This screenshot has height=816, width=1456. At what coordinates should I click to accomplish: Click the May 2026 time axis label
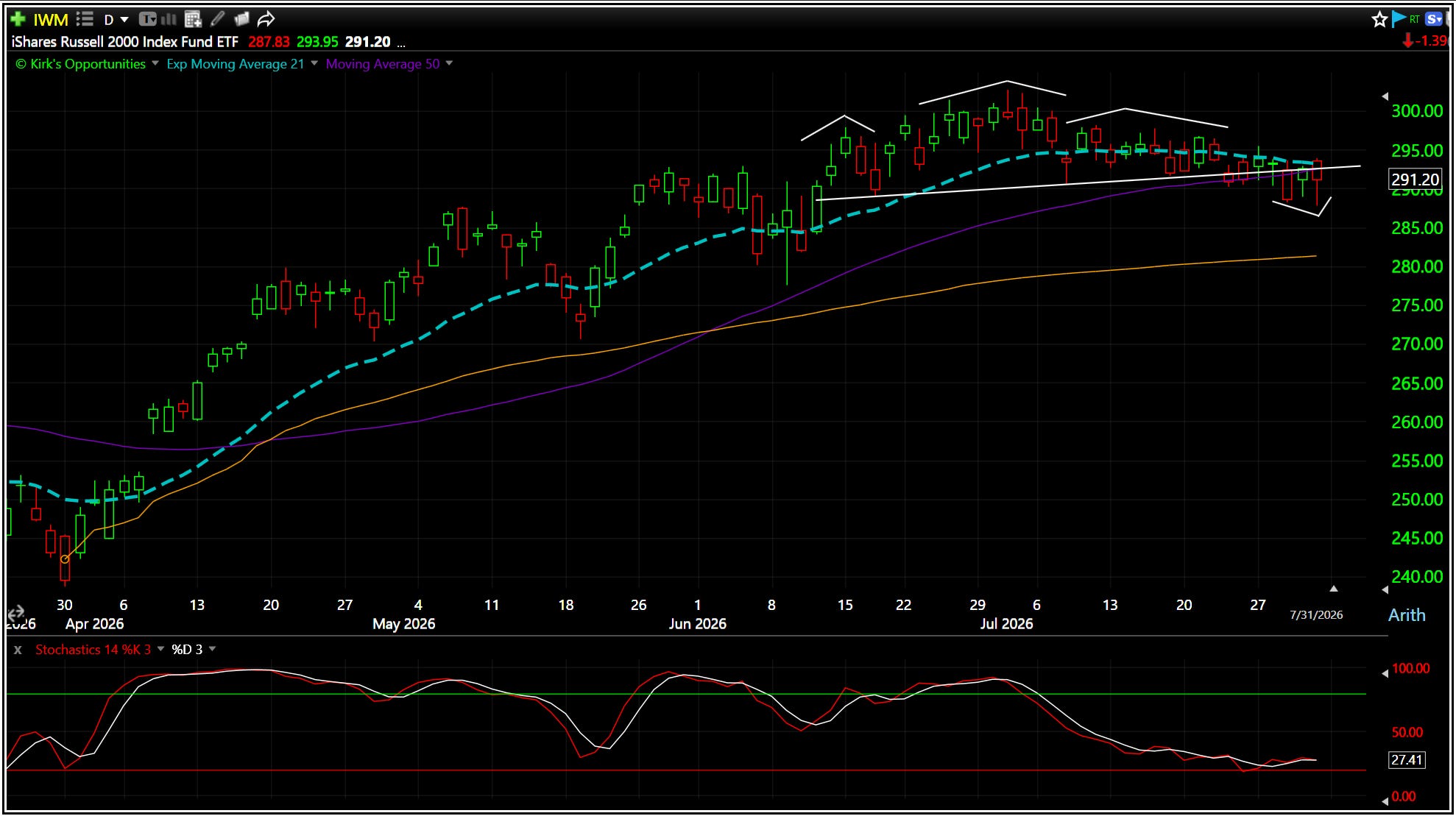point(403,624)
